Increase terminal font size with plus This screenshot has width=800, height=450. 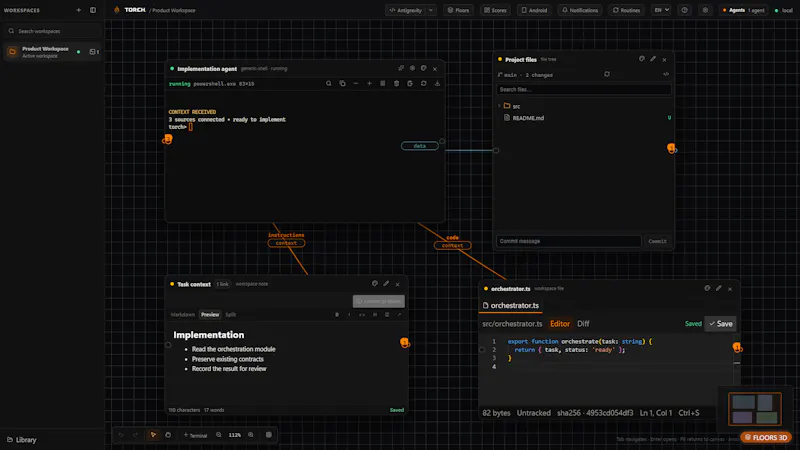tap(369, 84)
